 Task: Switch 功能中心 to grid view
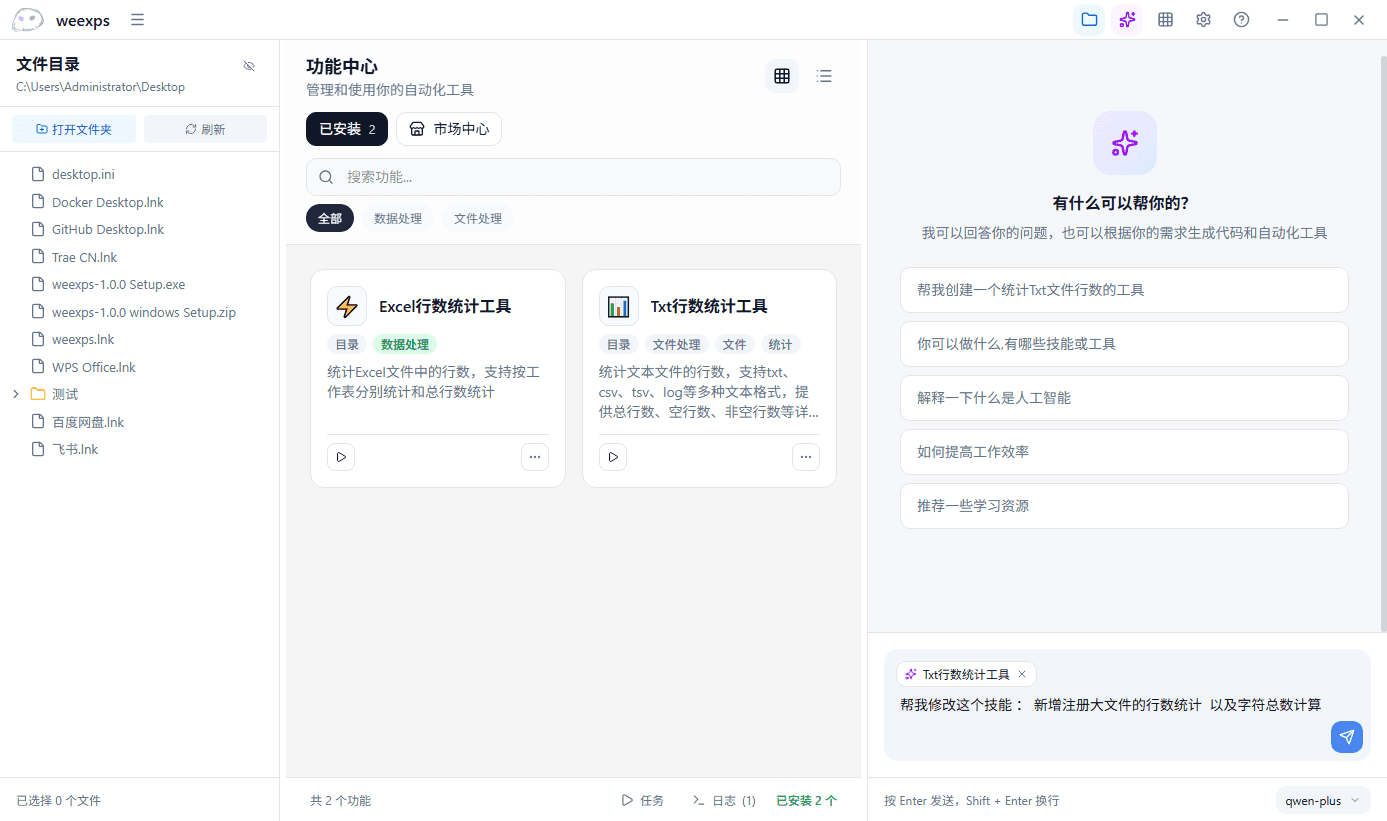[x=781, y=75]
